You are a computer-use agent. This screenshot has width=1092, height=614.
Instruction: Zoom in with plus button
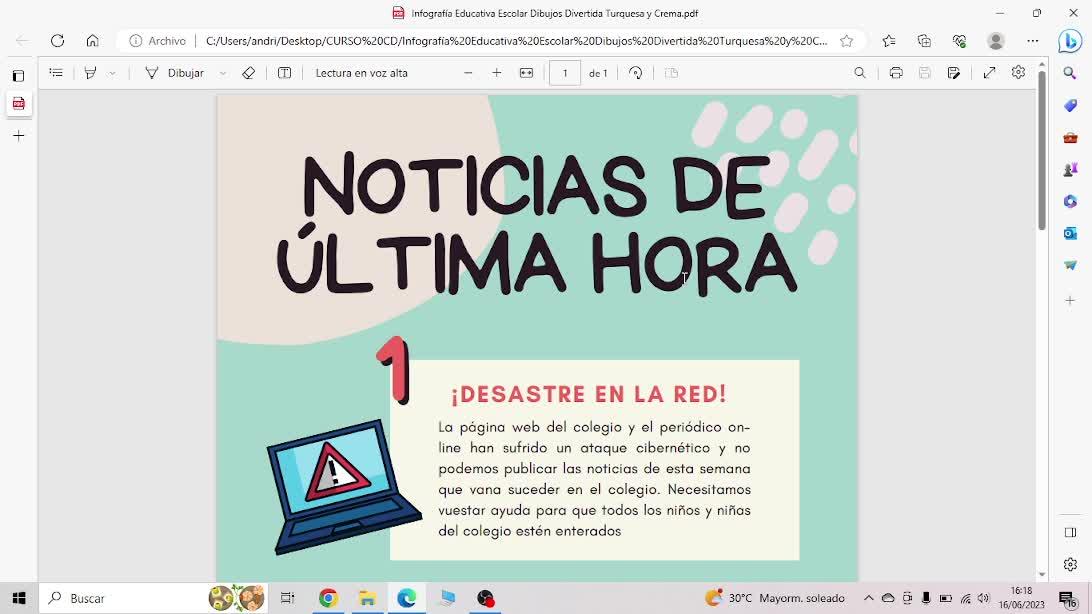tap(497, 72)
